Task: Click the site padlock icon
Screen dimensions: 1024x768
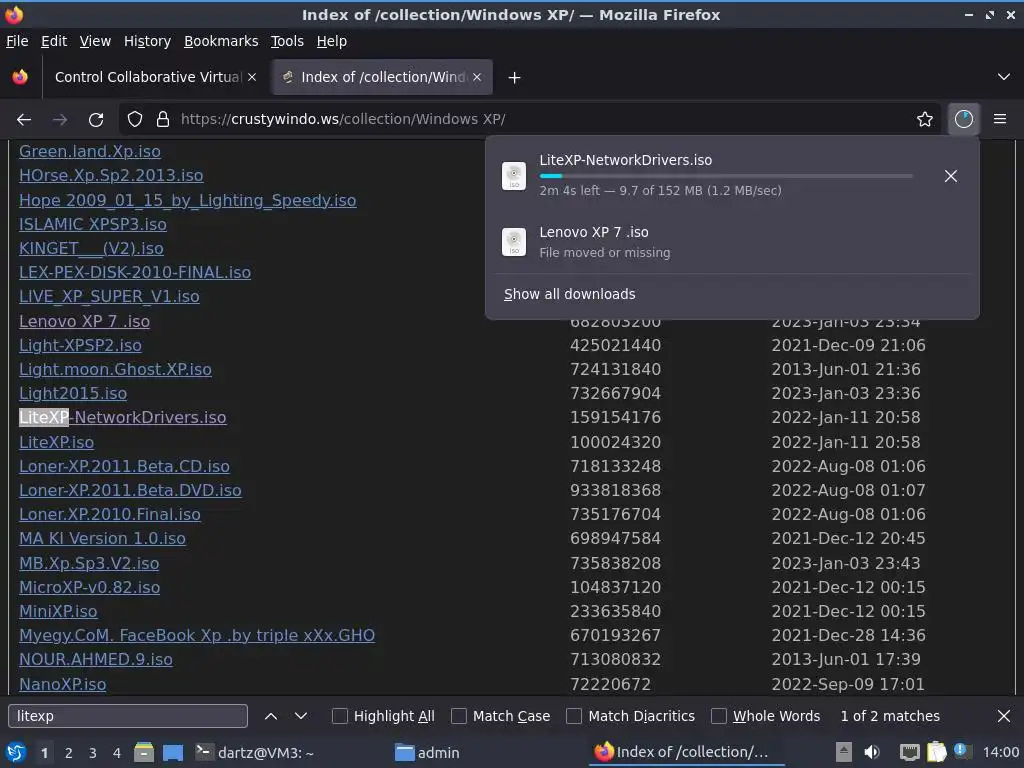Action: (x=163, y=120)
